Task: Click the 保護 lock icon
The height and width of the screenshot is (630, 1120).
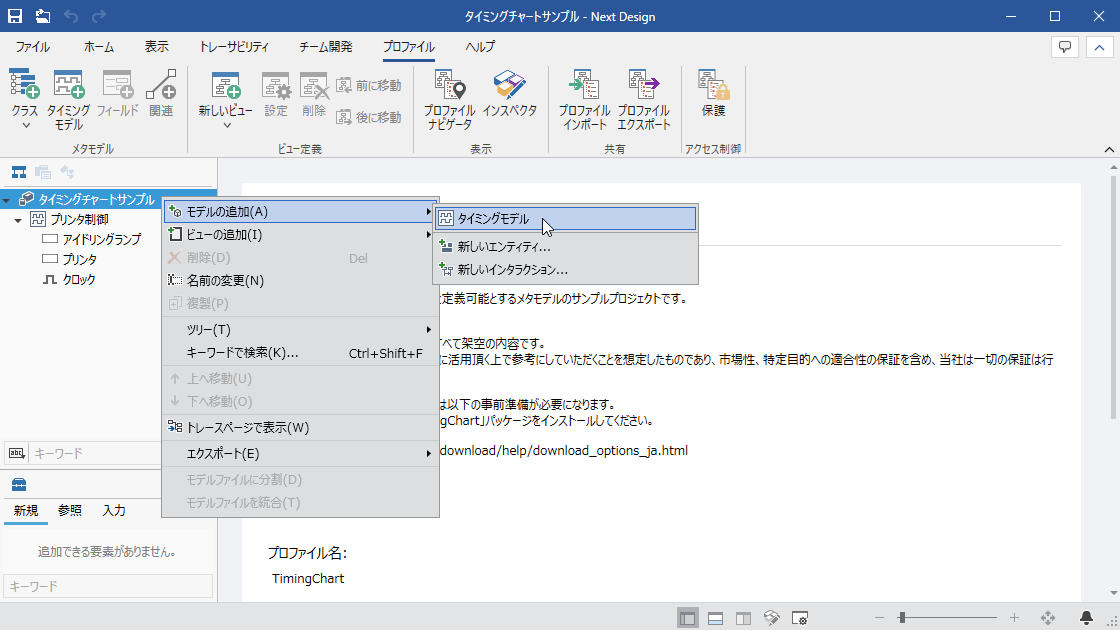Action: 713,93
